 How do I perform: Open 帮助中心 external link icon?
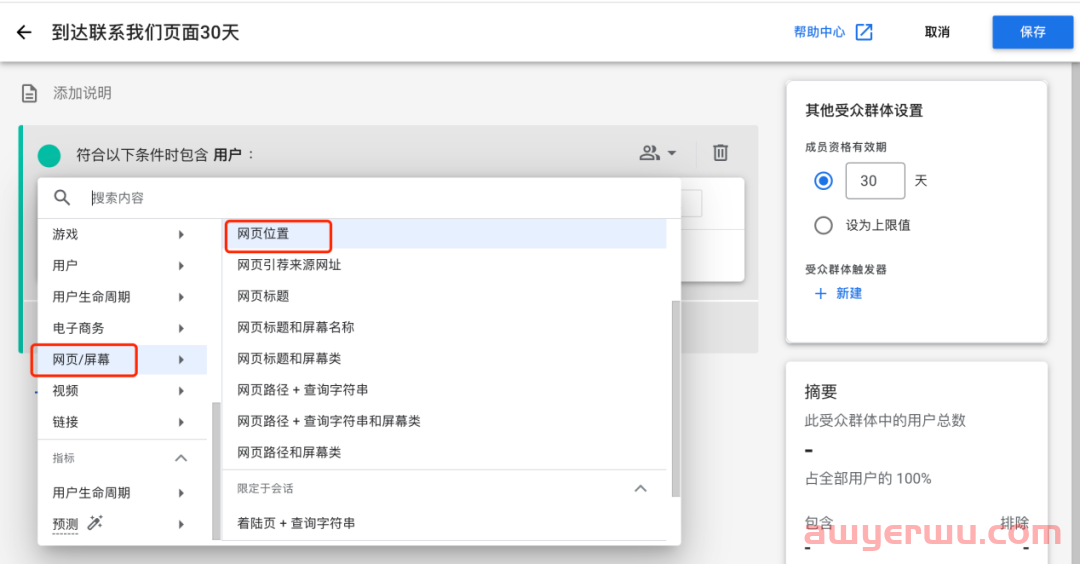[864, 32]
